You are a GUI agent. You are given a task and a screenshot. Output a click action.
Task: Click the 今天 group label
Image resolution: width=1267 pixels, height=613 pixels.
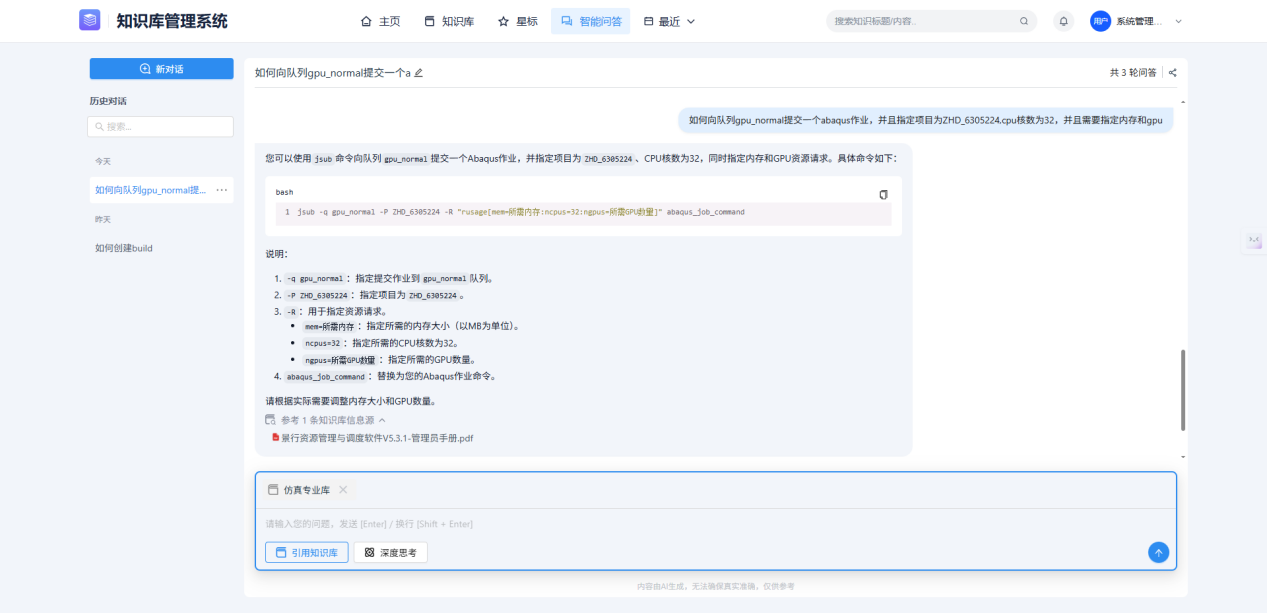point(103,161)
